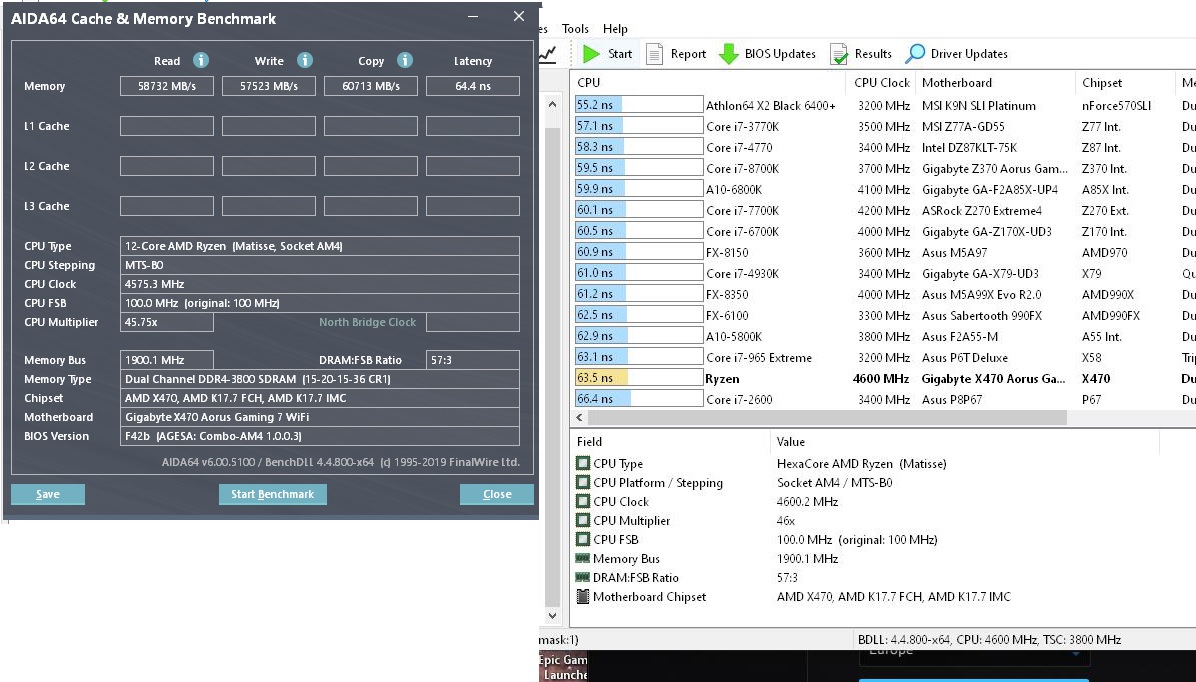Click the info icon next to Copy

tap(405, 60)
